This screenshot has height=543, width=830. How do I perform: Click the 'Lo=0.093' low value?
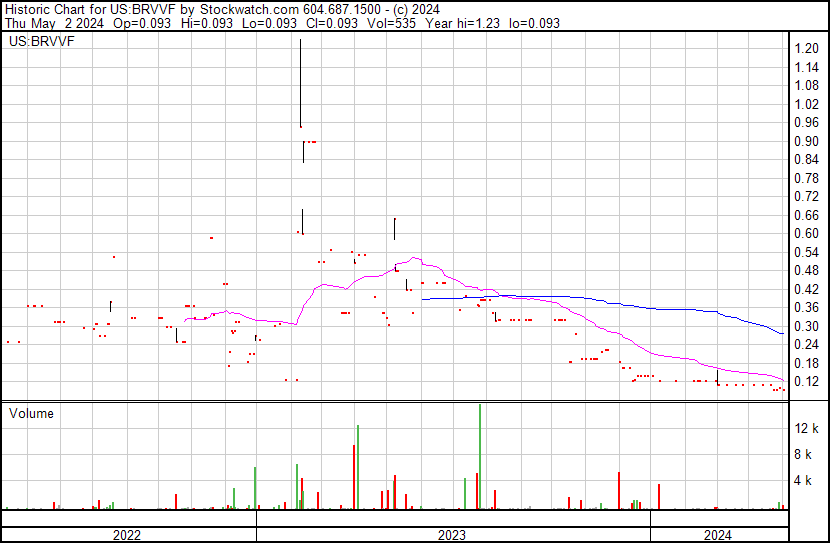pos(269,23)
